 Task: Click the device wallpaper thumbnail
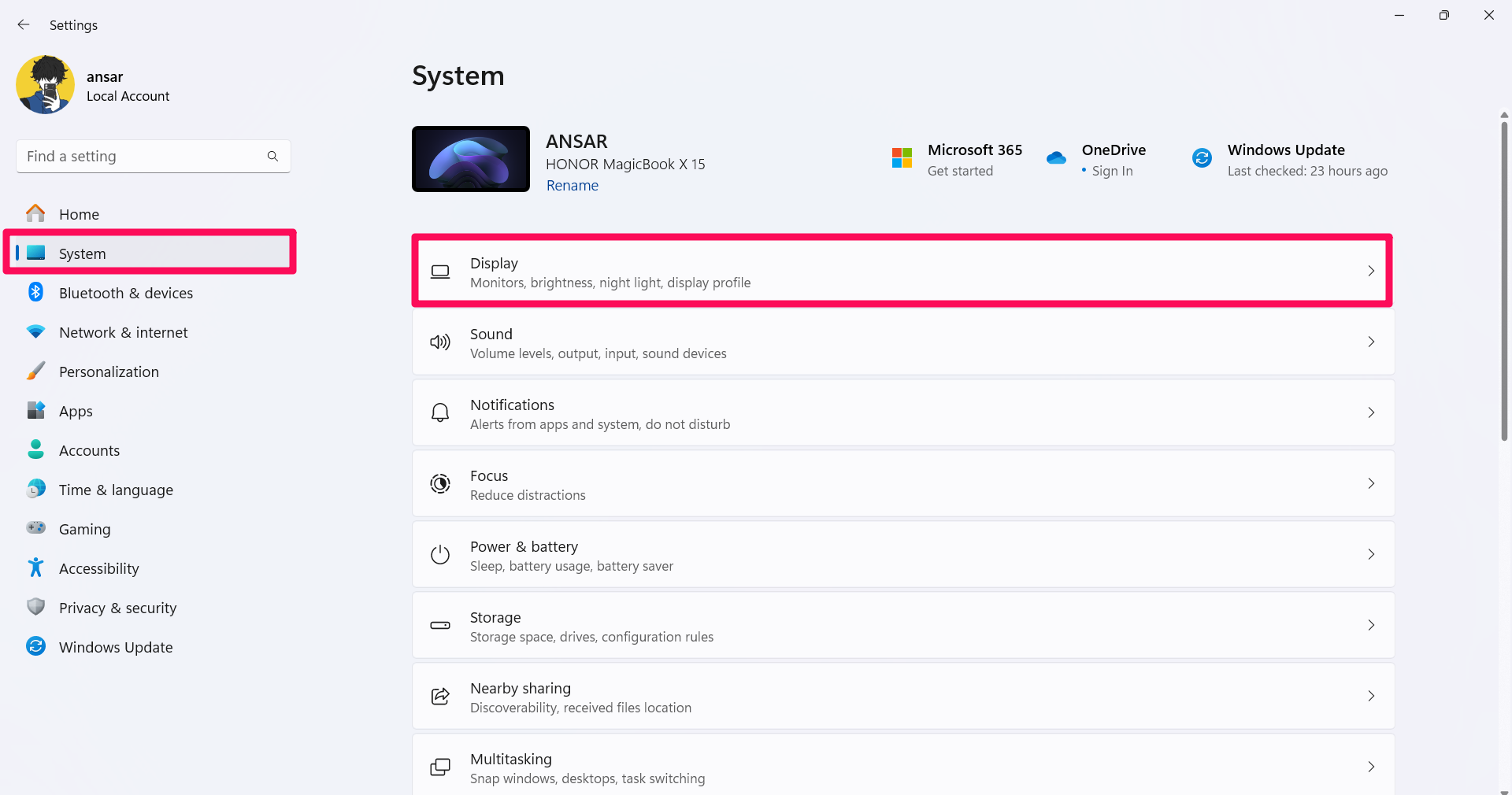coord(471,159)
